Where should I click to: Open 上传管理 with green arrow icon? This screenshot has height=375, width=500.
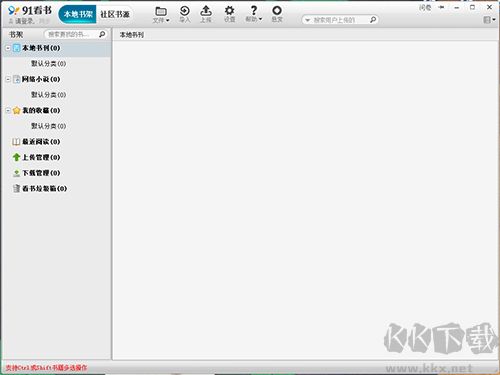click(x=36, y=157)
